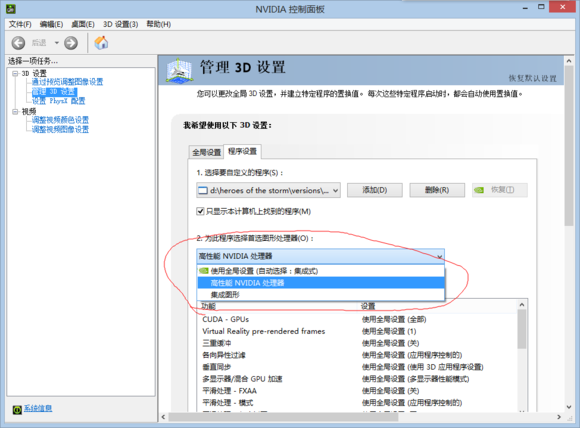Open the program selection dropdown arrow
Viewport: 580px width, 428px height.
335,191
